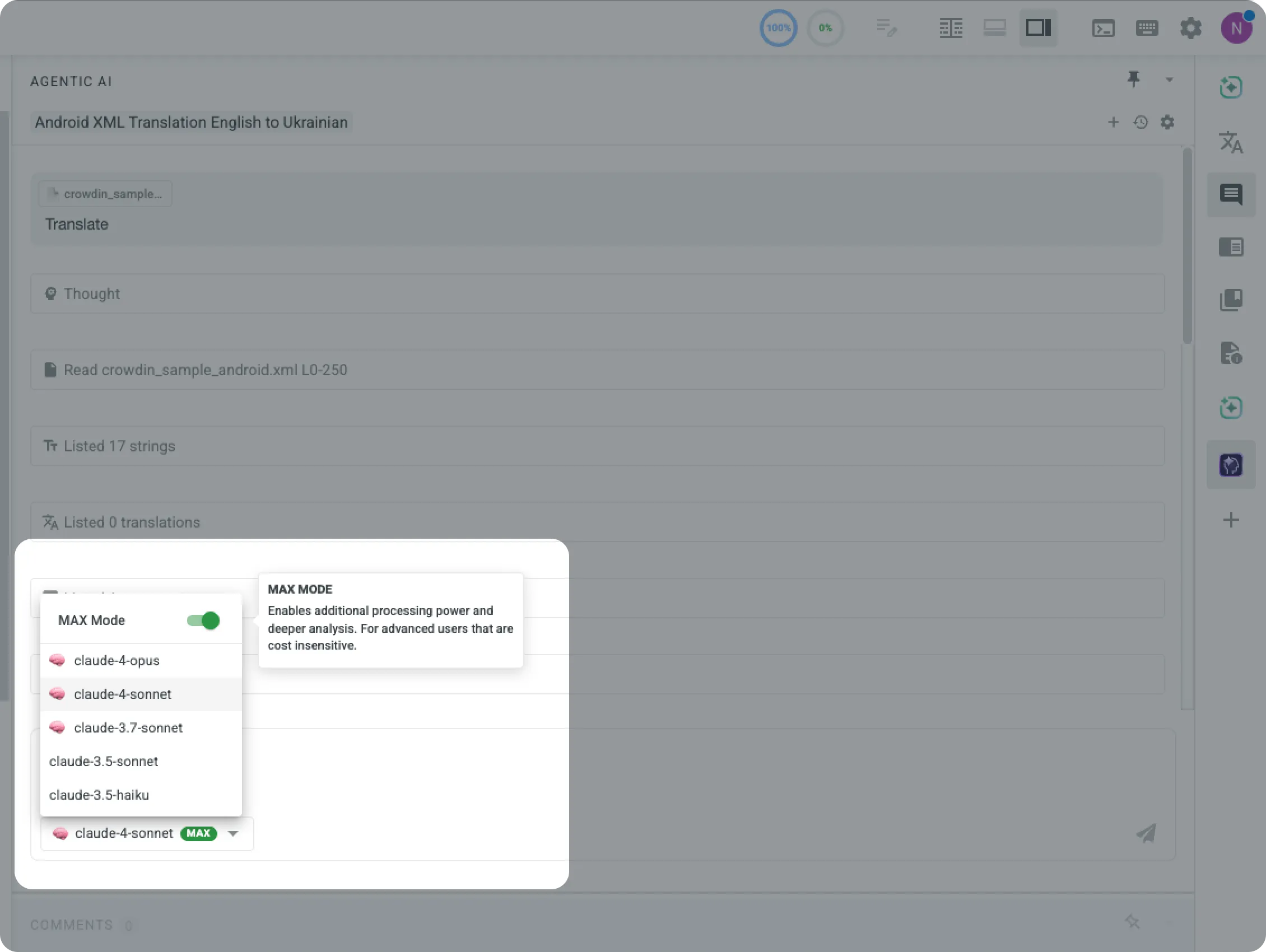Open crowdin_sample file attachment chip
The width and height of the screenshot is (1266, 952).
(x=106, y=194)
